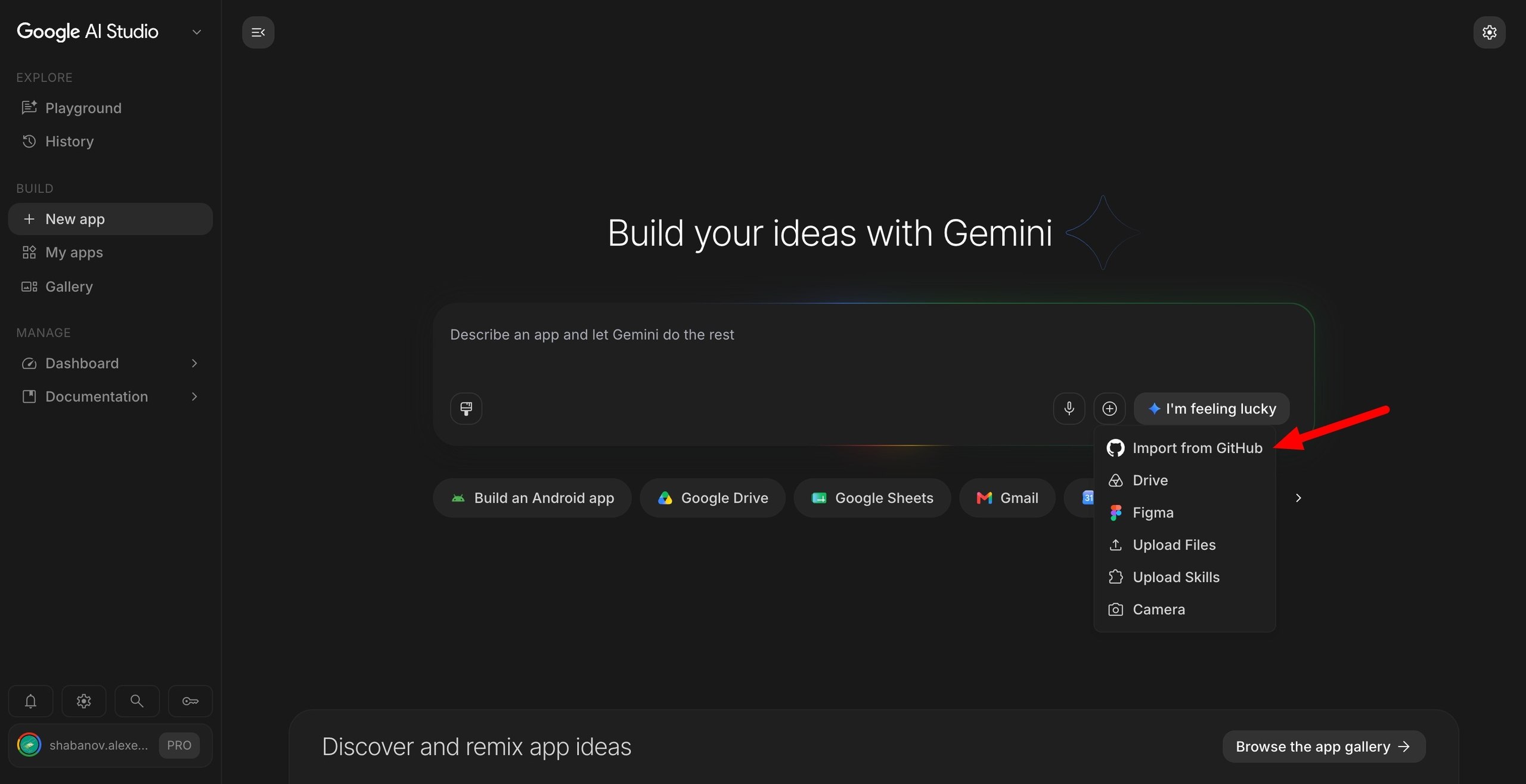Open the Google AI Studio dropdown chevron

(197, 32)
